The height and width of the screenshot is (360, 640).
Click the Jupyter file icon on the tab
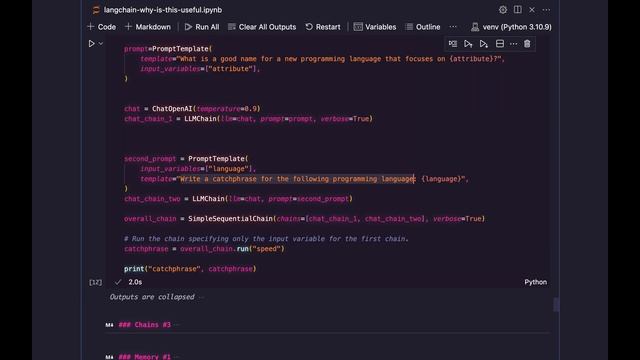(96, 10)
